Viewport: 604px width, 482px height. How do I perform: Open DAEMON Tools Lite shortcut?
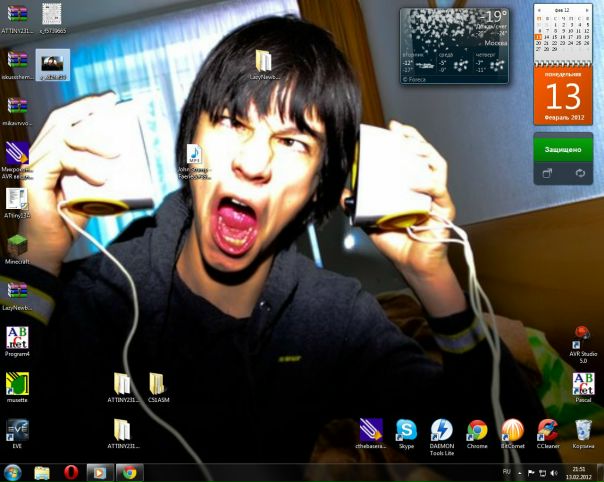point(441,430)
